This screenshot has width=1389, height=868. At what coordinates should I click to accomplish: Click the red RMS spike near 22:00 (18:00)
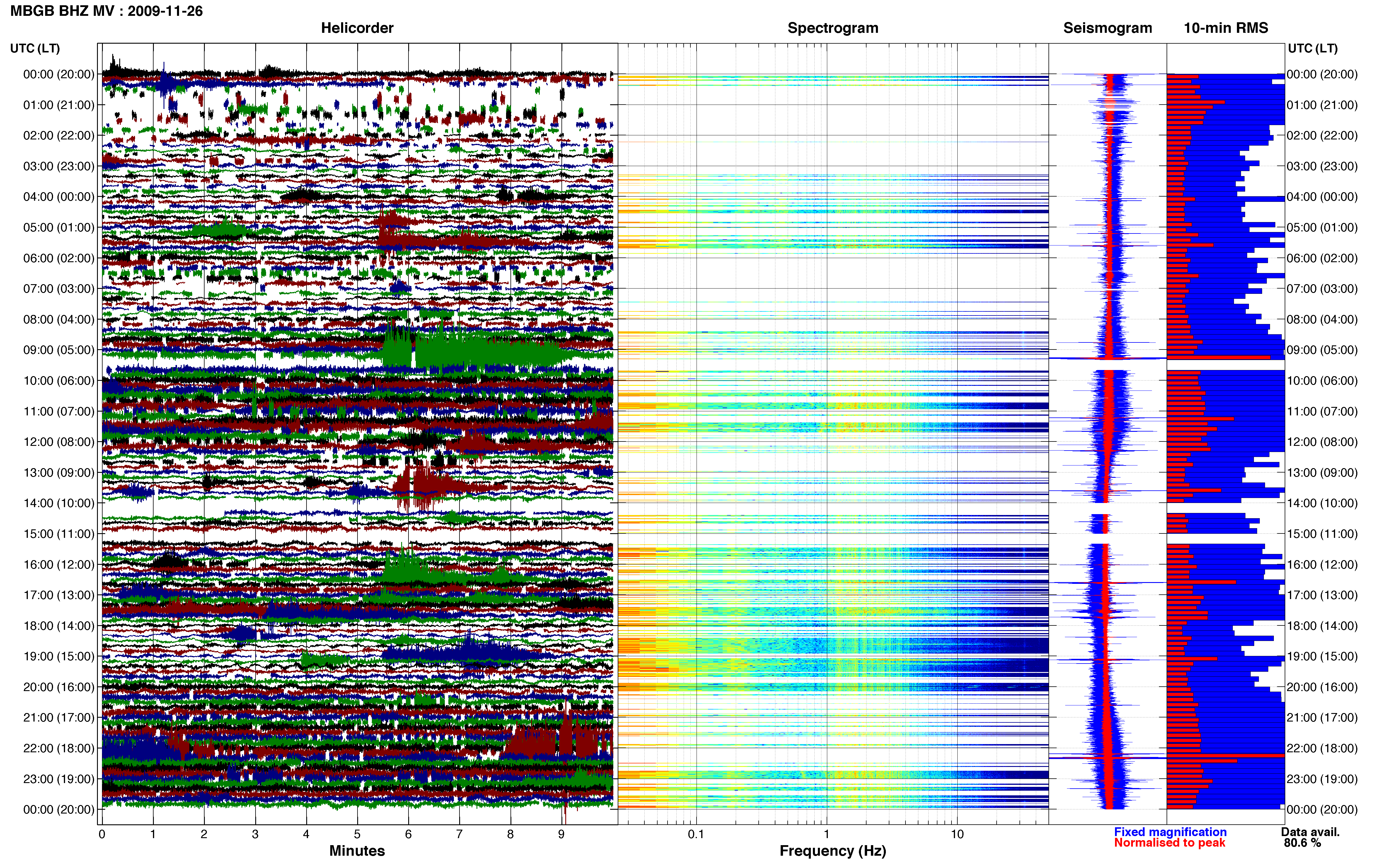(x=1225, y=756)
